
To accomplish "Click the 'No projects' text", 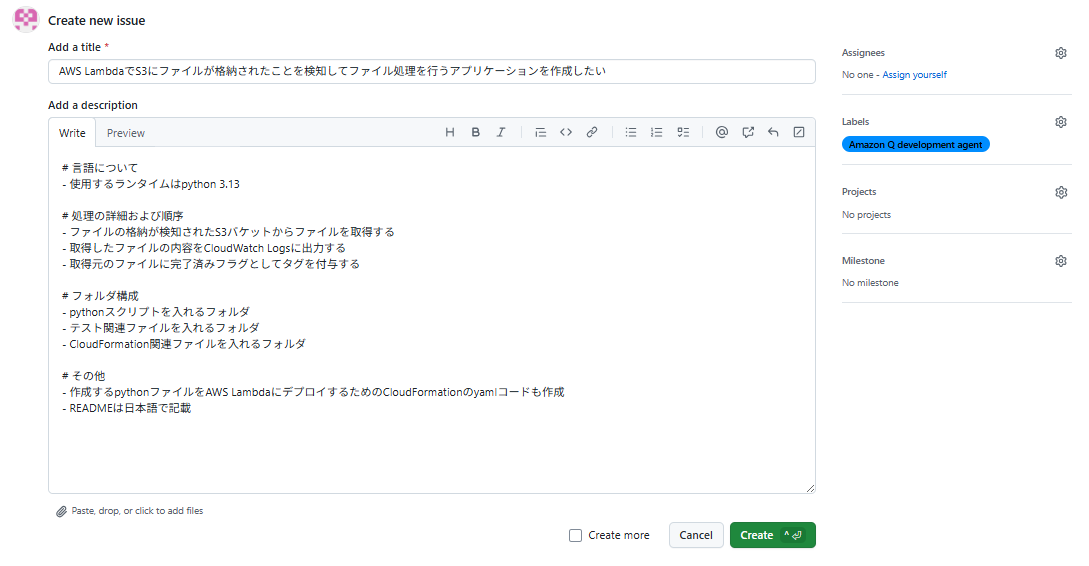I will click(x=866, y=215).
